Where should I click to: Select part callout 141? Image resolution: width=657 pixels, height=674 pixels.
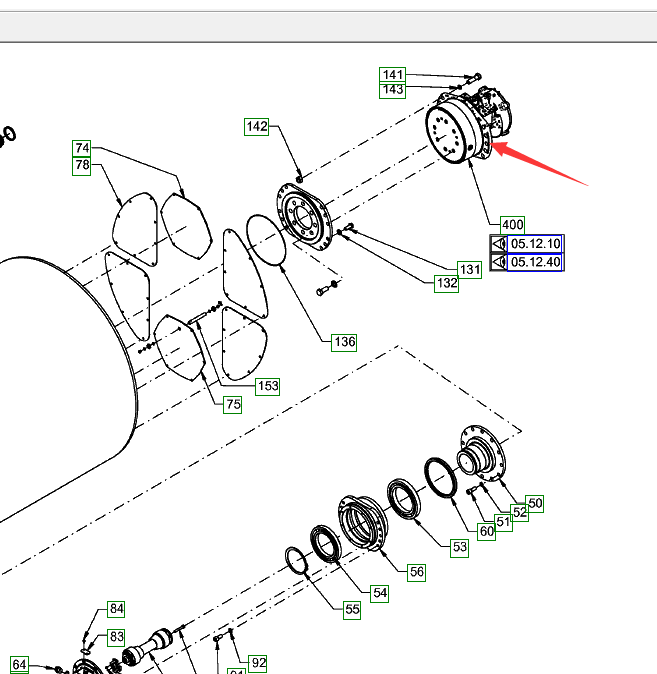pos(393,75)
